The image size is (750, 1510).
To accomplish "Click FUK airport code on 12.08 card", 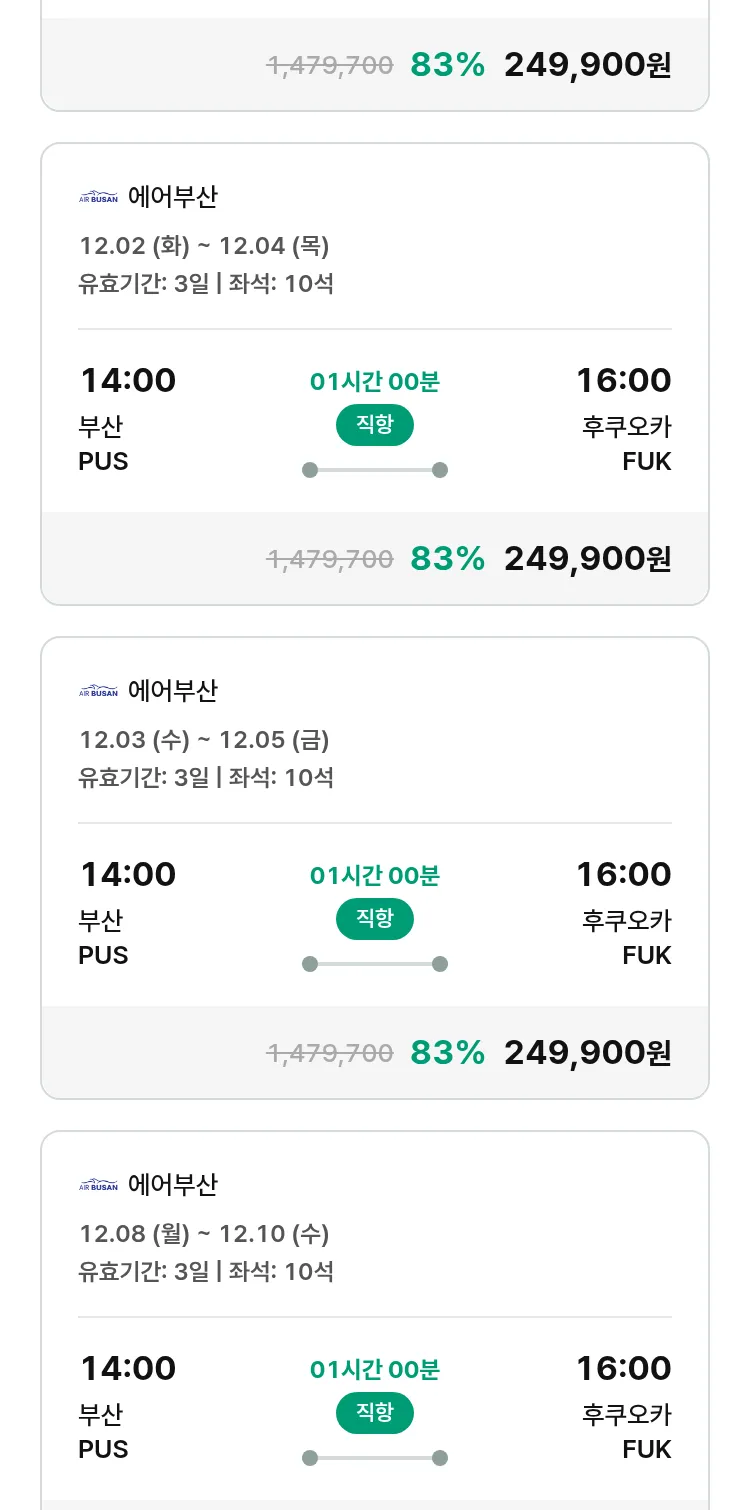I will pos(646,1449).
